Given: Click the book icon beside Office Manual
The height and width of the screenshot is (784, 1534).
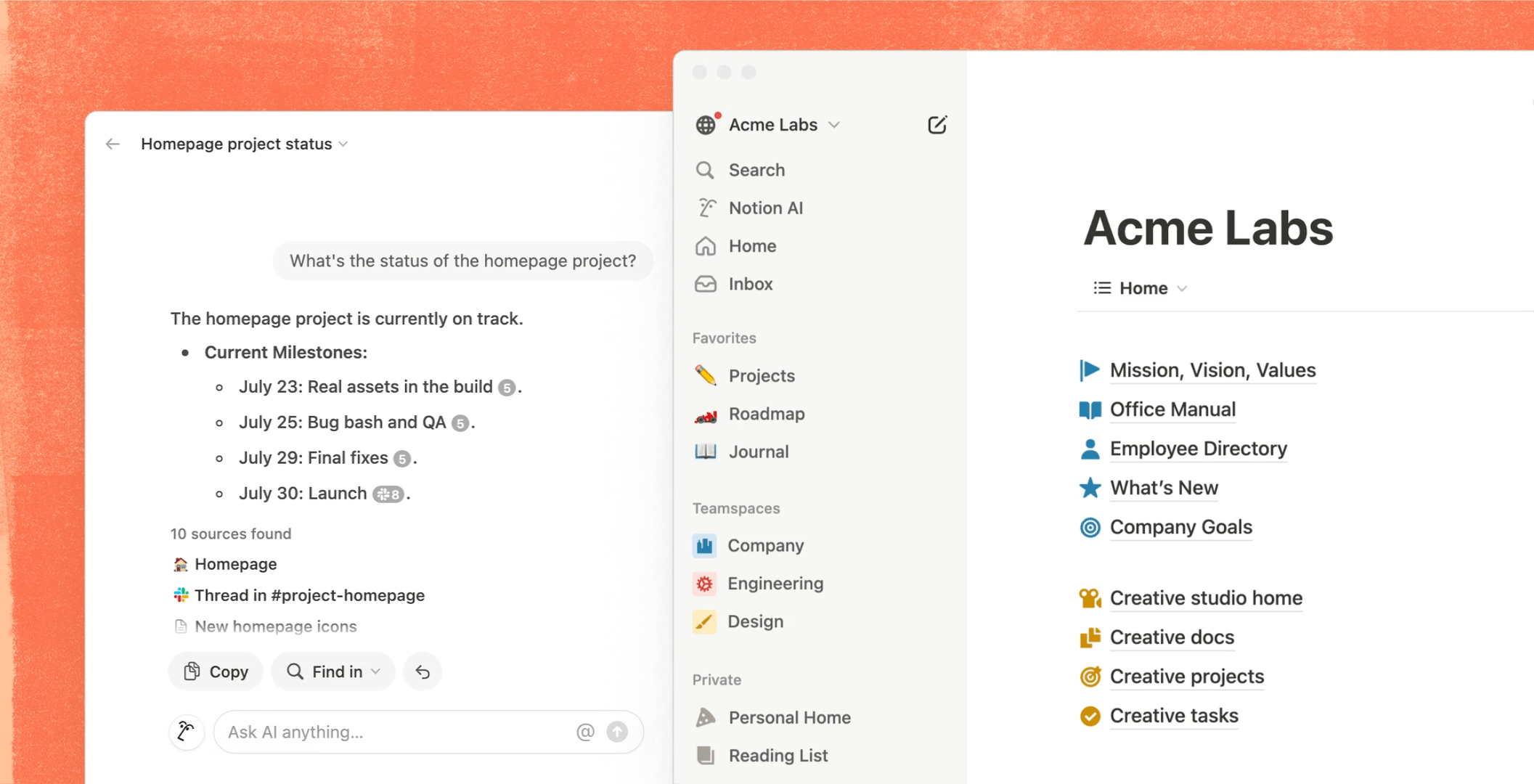Looking at the screenshot, I should coord(1090,410).
